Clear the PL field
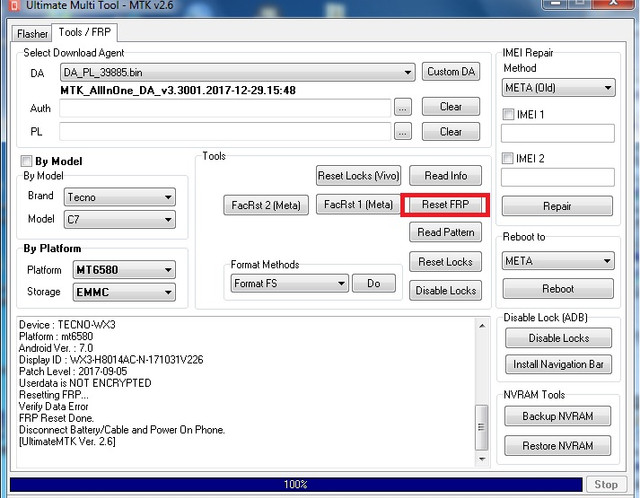The image size is (640, 498). 451,132
